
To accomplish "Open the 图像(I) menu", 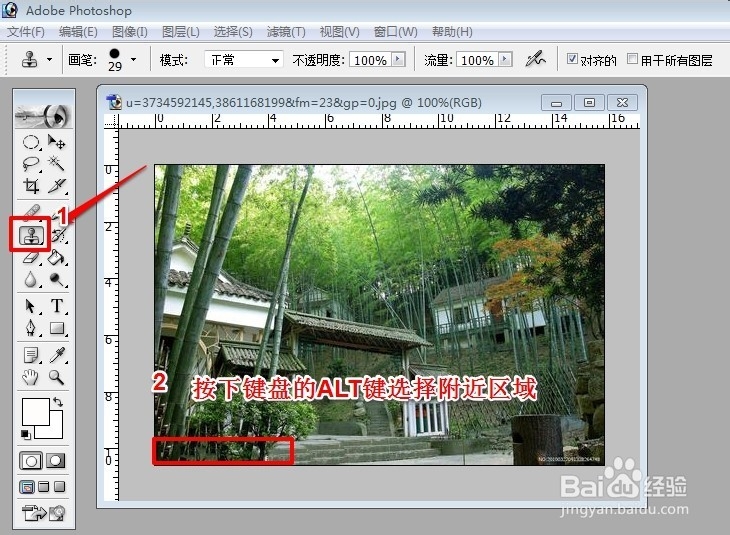I will point(130,32).
